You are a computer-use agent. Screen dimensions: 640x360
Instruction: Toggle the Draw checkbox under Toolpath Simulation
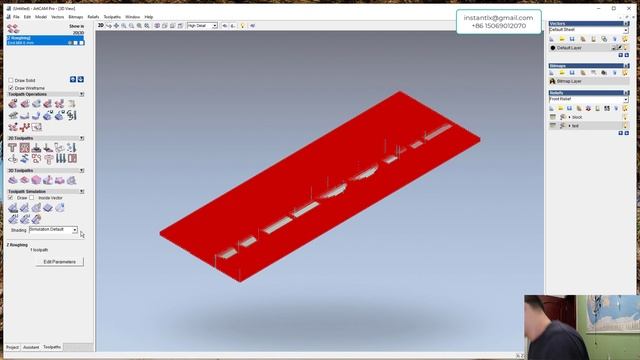pos(11,198)
